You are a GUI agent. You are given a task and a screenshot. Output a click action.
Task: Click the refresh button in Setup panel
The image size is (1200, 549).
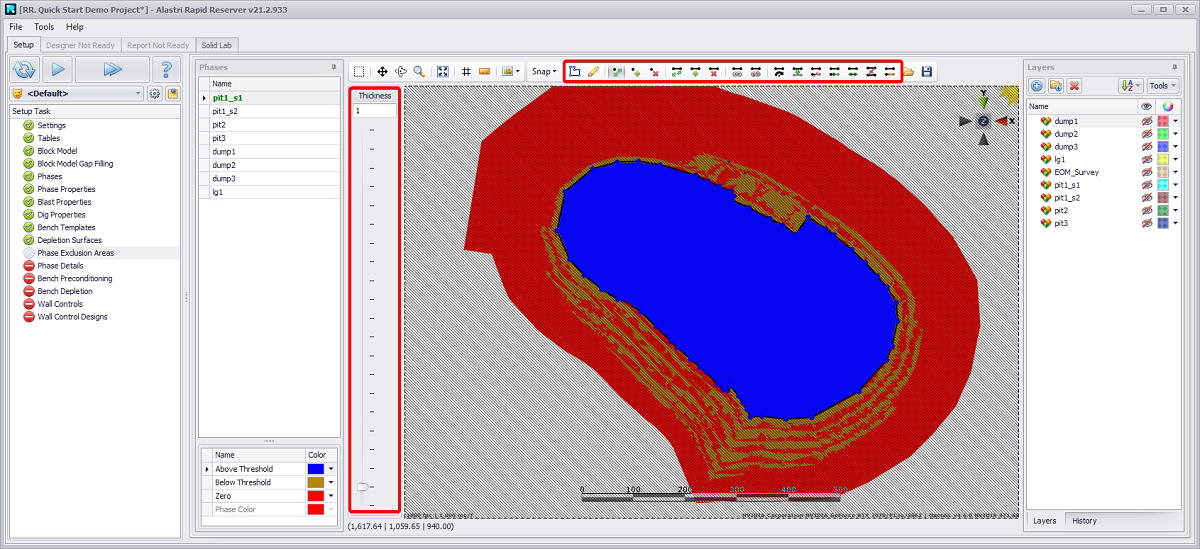tap(25, 69)
